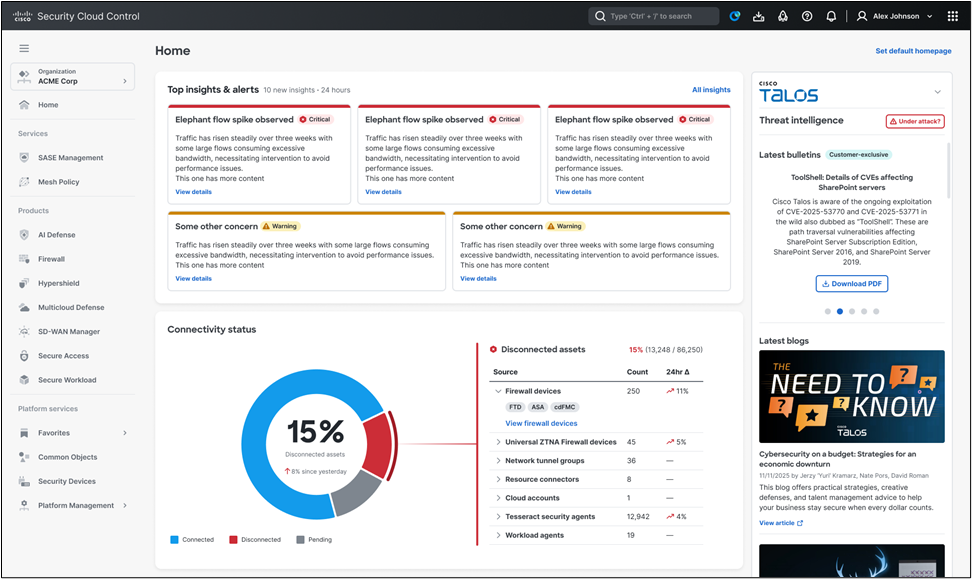
Task: Open the AI Defense product page
Action: [x=55, y=234]
